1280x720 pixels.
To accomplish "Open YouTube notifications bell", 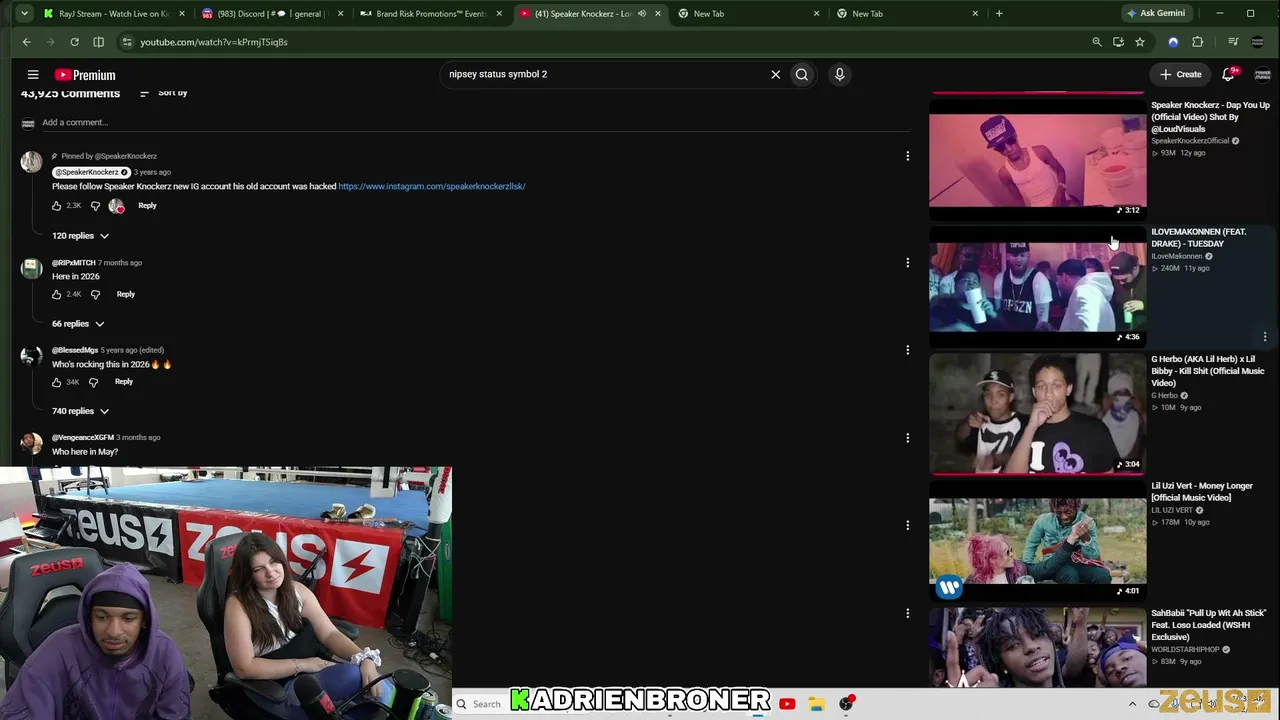I will (x=1229, y=74).
